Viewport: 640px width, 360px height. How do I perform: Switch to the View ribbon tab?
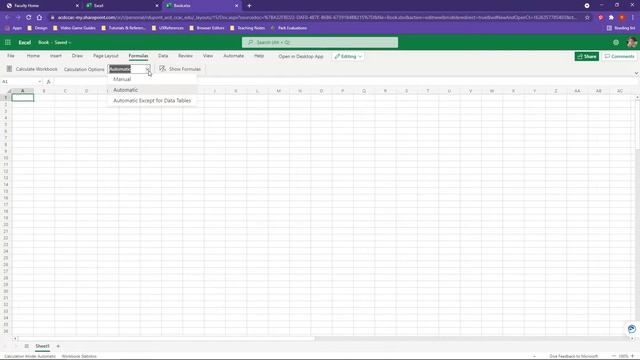(208, 56)
